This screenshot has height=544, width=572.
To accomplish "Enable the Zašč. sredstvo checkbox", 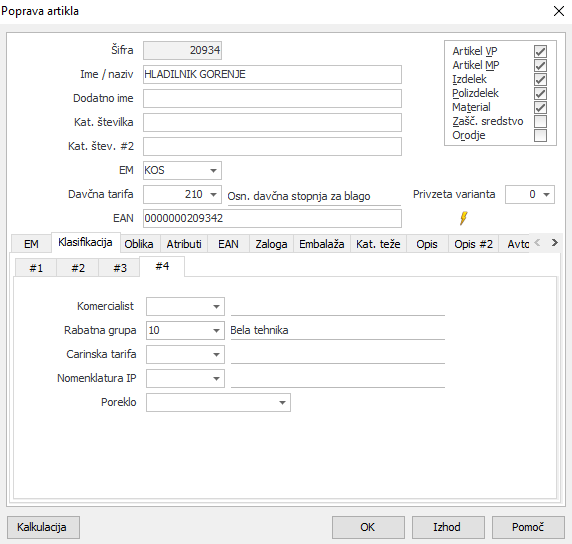I will click(x=540, y=121).
